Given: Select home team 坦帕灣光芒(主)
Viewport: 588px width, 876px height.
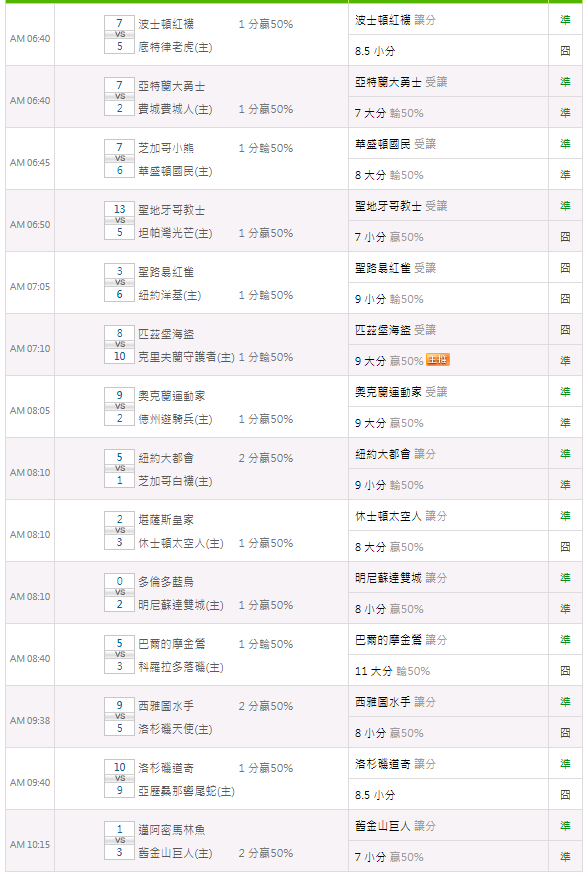Looking at the screenshot, I should coord(175,234).
